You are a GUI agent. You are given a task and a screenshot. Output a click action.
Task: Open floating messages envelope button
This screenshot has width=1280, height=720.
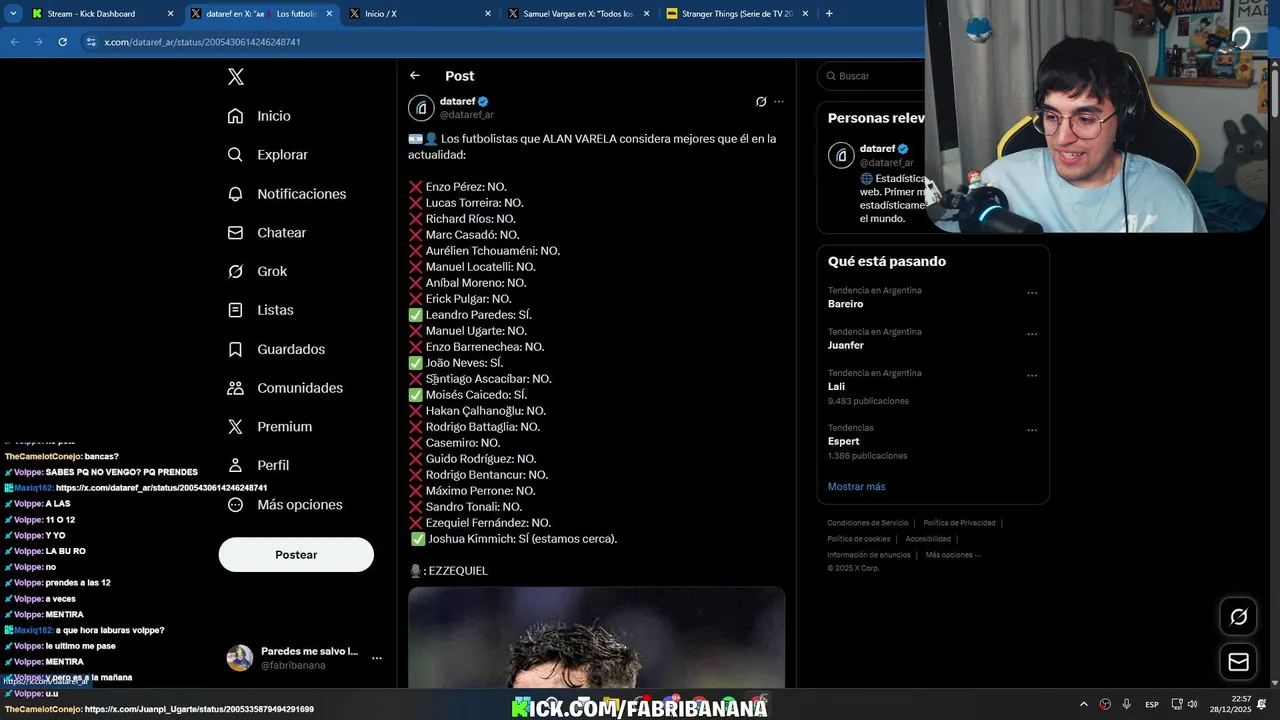pyautogui.click(x=1238, y=662)
